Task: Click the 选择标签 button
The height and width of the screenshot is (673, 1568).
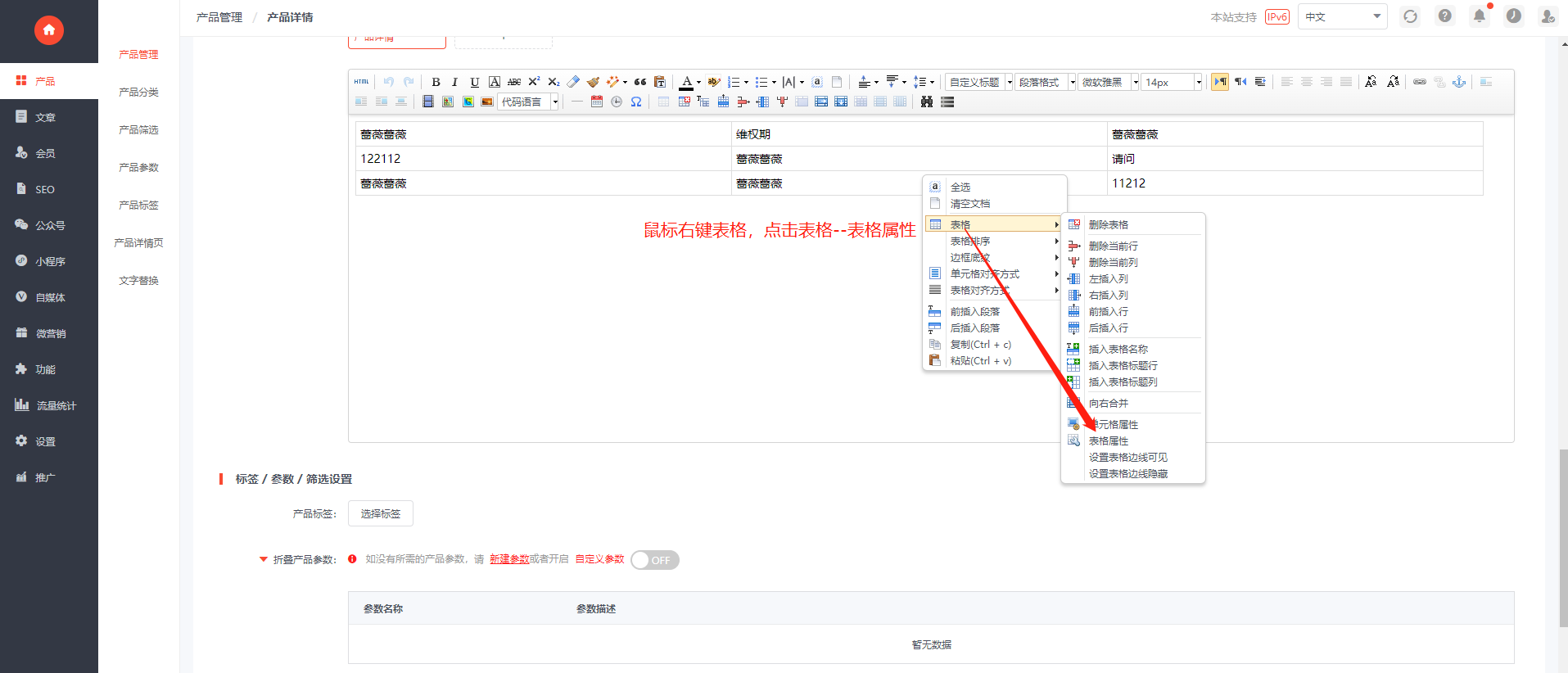Action: coord(381,513)
